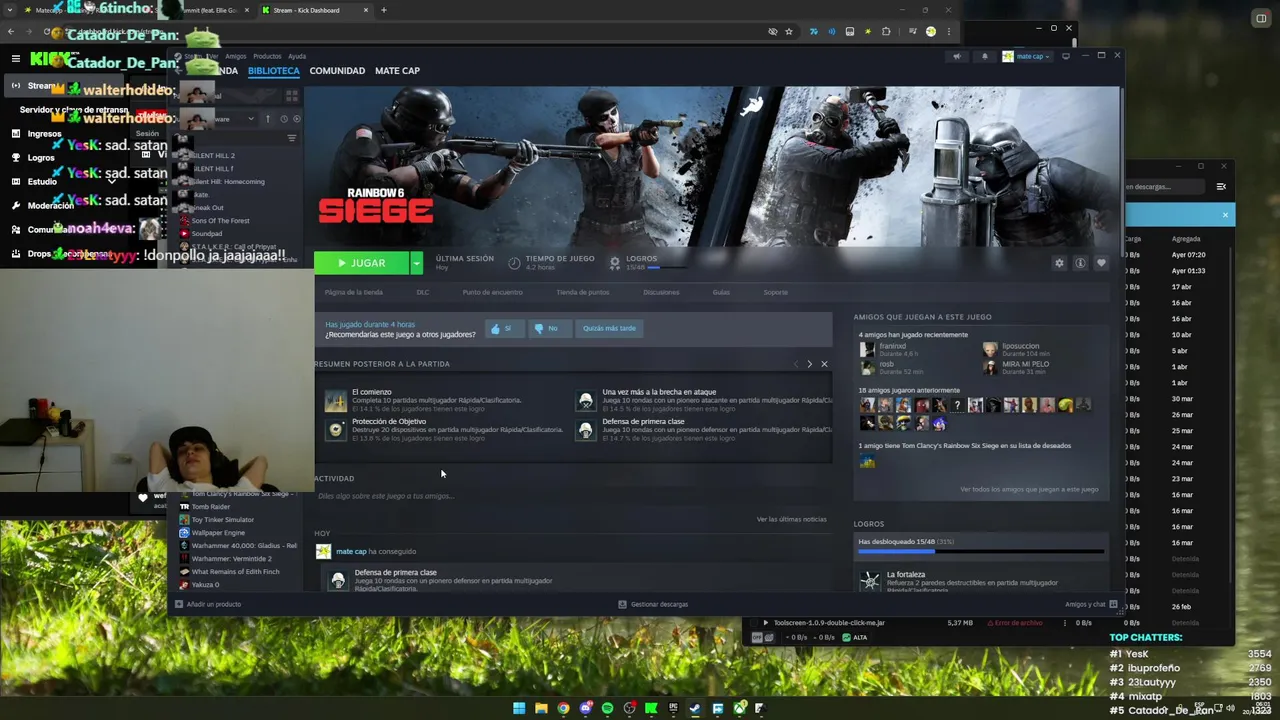The image size is (1280, 720).
Task: Switch to the COMUNIDAD tab
Action: 337,71
